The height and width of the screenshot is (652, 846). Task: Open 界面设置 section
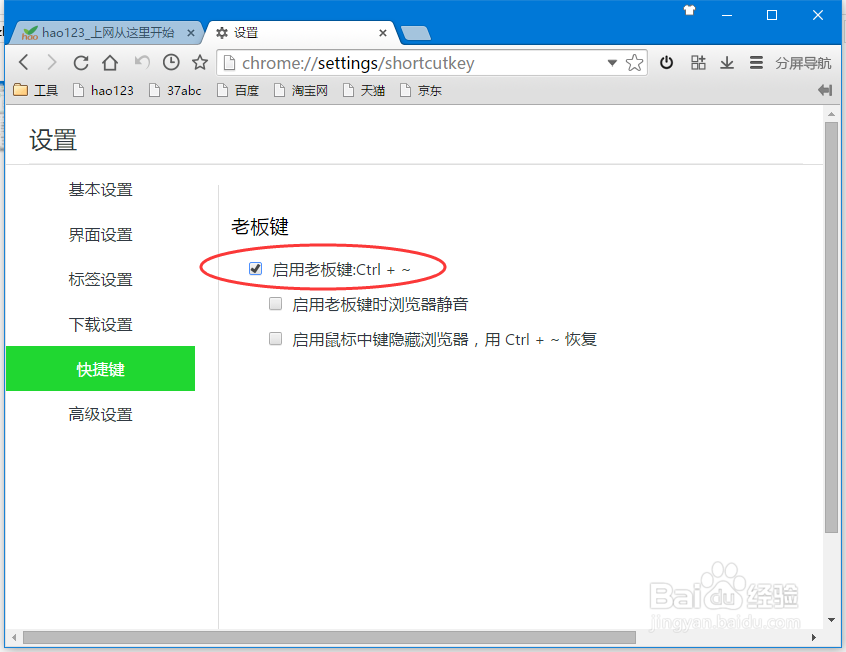pos(100,235)
